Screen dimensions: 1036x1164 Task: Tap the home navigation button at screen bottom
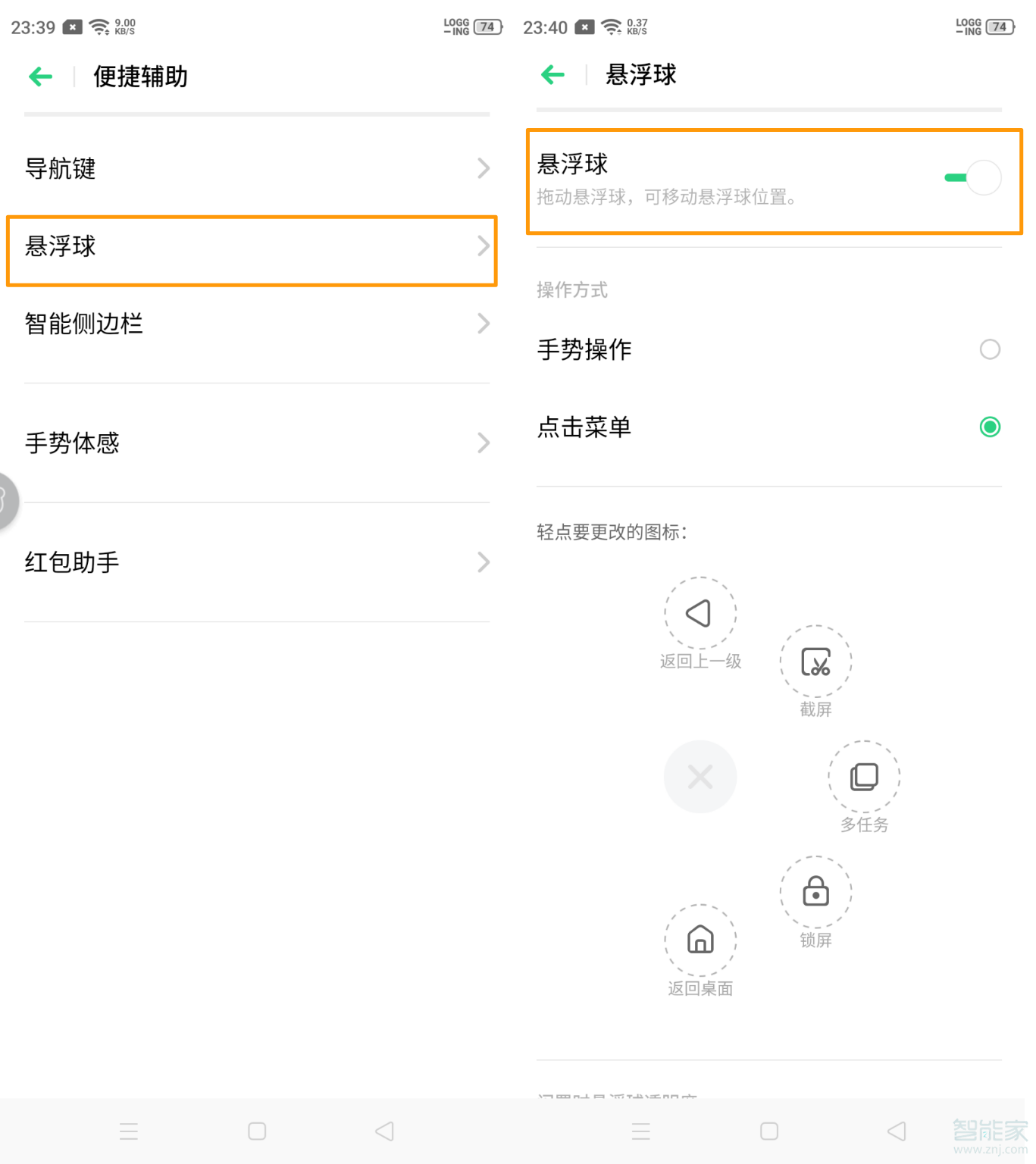255,1131
